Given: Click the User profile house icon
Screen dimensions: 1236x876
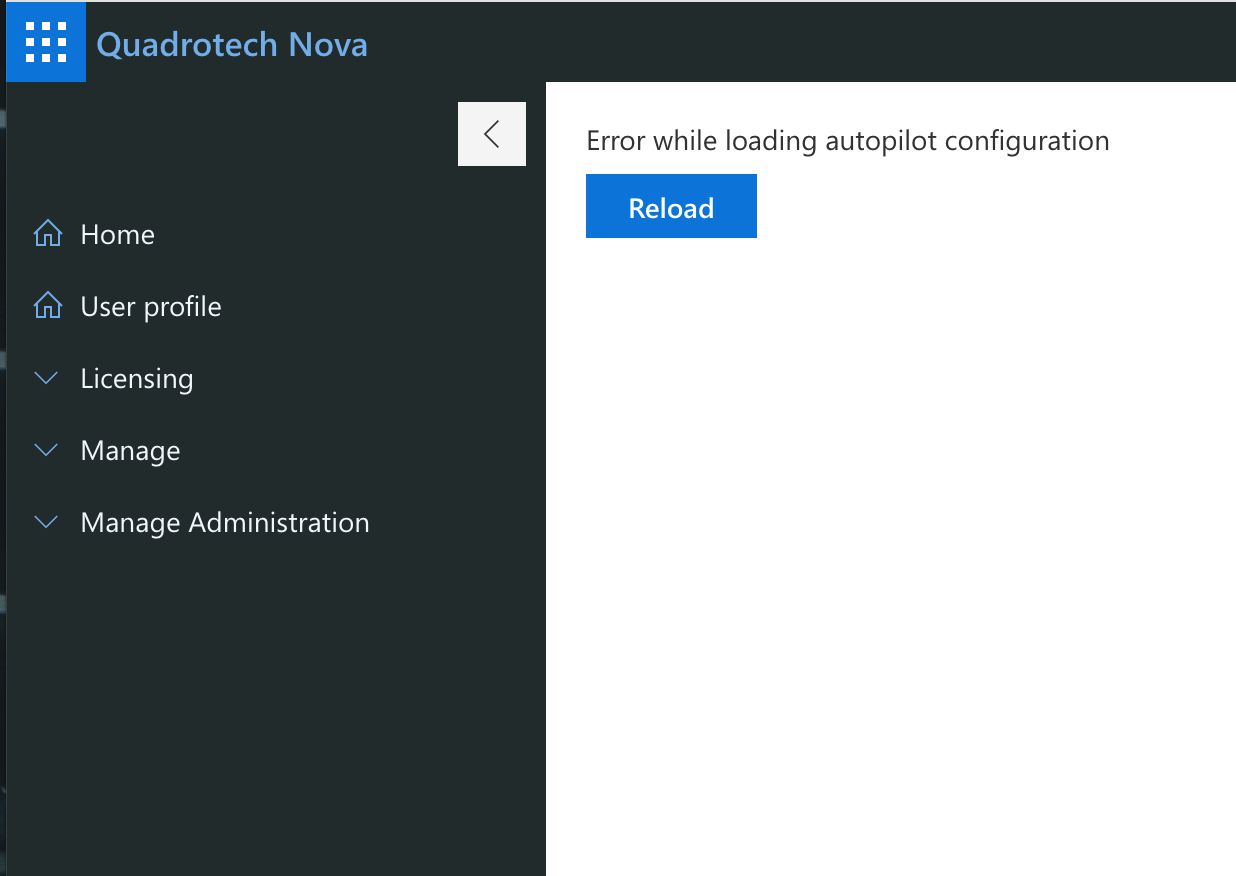Looking at the screenshot, I should (47, 307).
